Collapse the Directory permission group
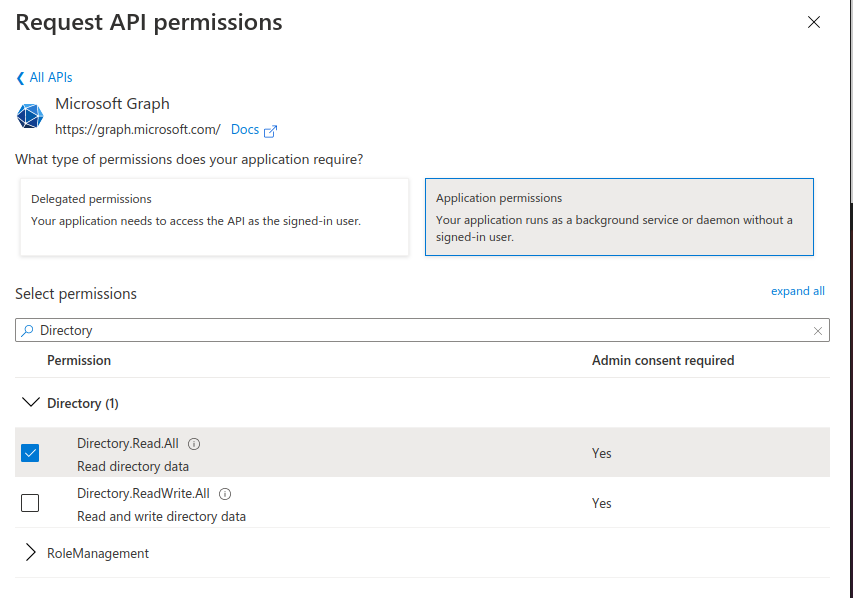 coord(30,403)
